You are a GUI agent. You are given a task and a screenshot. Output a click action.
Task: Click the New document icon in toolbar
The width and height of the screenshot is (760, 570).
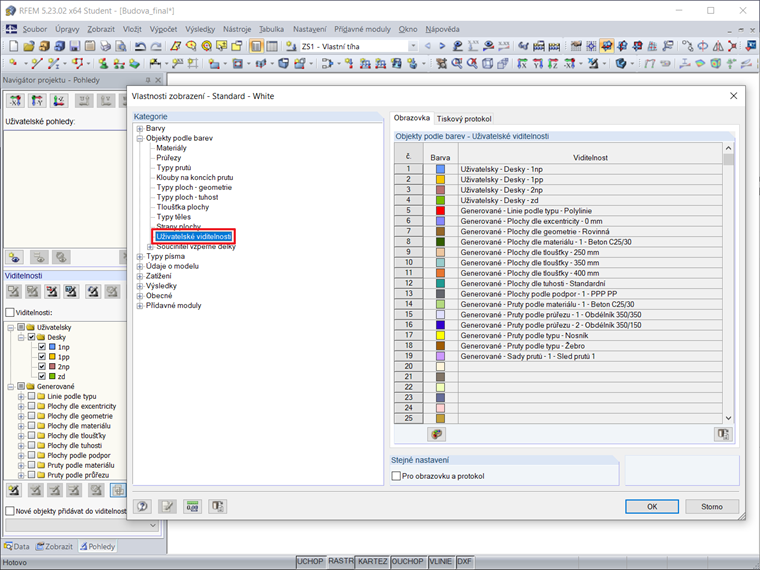click(x=14, y=47)
